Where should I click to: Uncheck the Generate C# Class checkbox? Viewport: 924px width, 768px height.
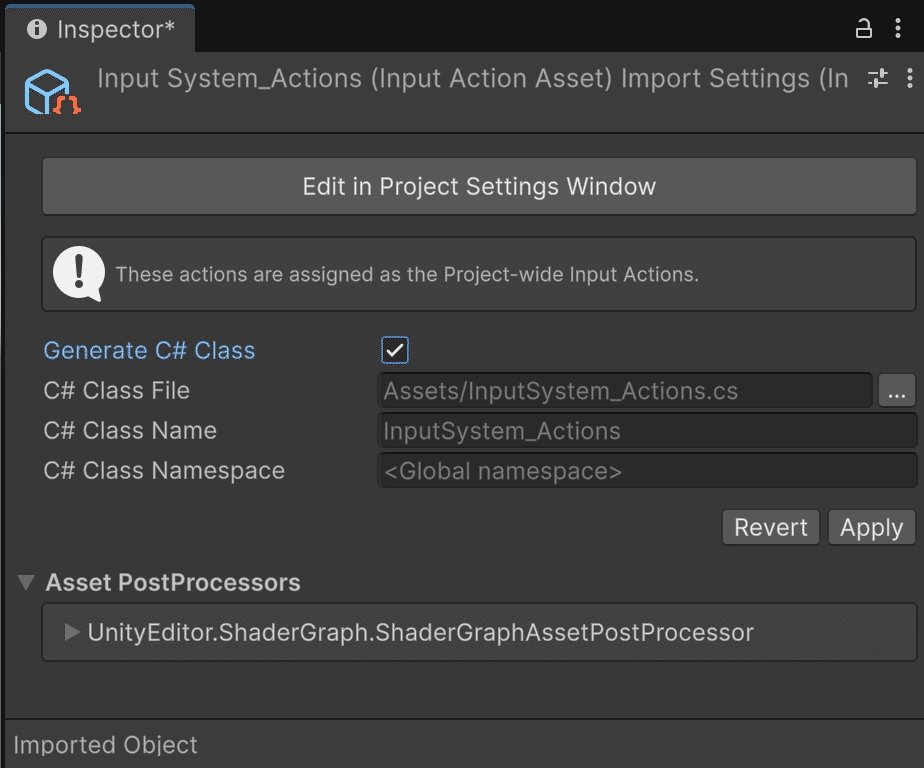click(395, 351)
